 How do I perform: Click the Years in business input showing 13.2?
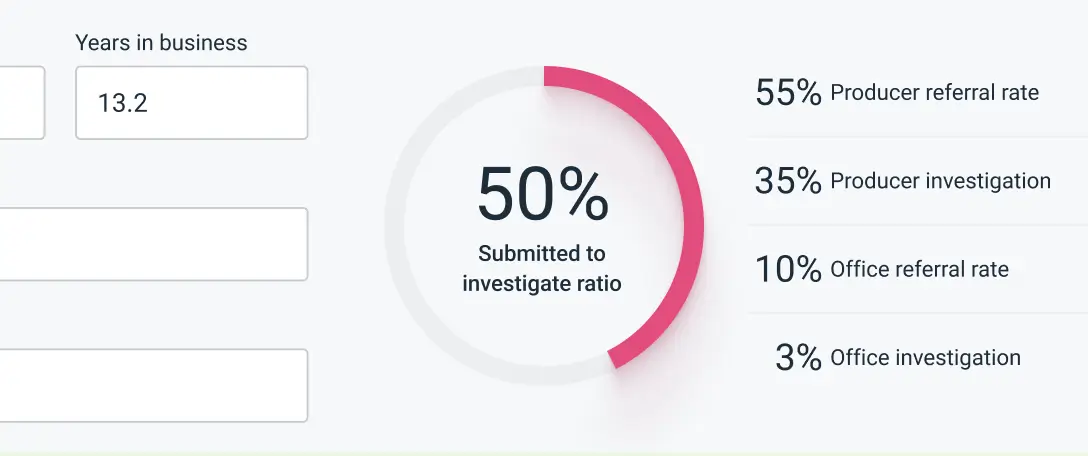coord(192,103)
